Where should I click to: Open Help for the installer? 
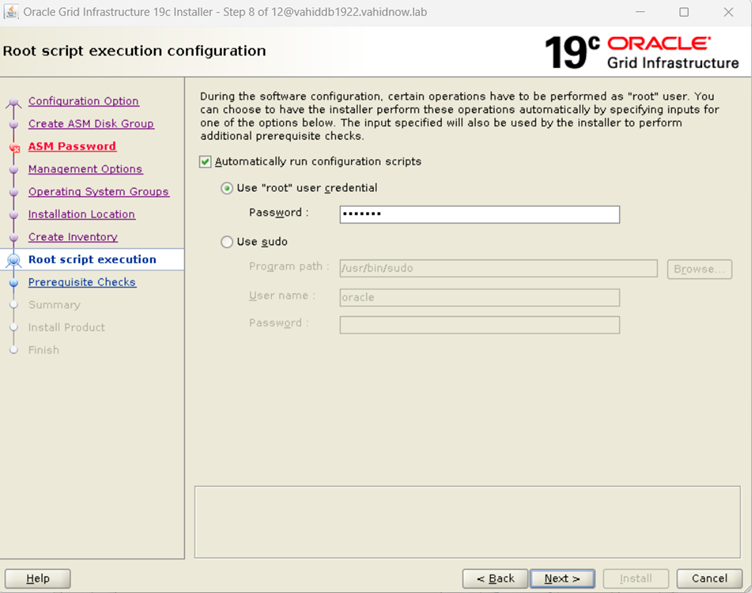click(37, 578)
